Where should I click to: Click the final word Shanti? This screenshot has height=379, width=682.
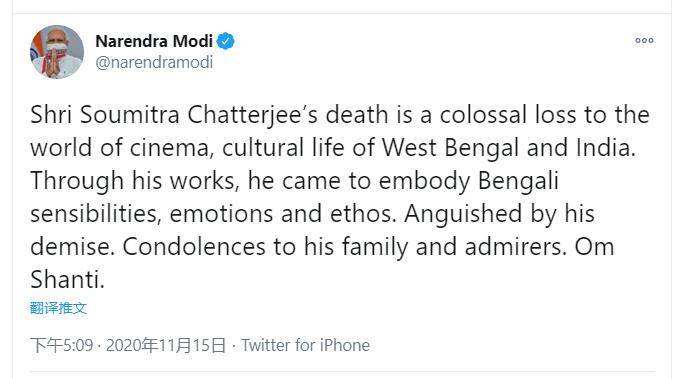point(67,279)
